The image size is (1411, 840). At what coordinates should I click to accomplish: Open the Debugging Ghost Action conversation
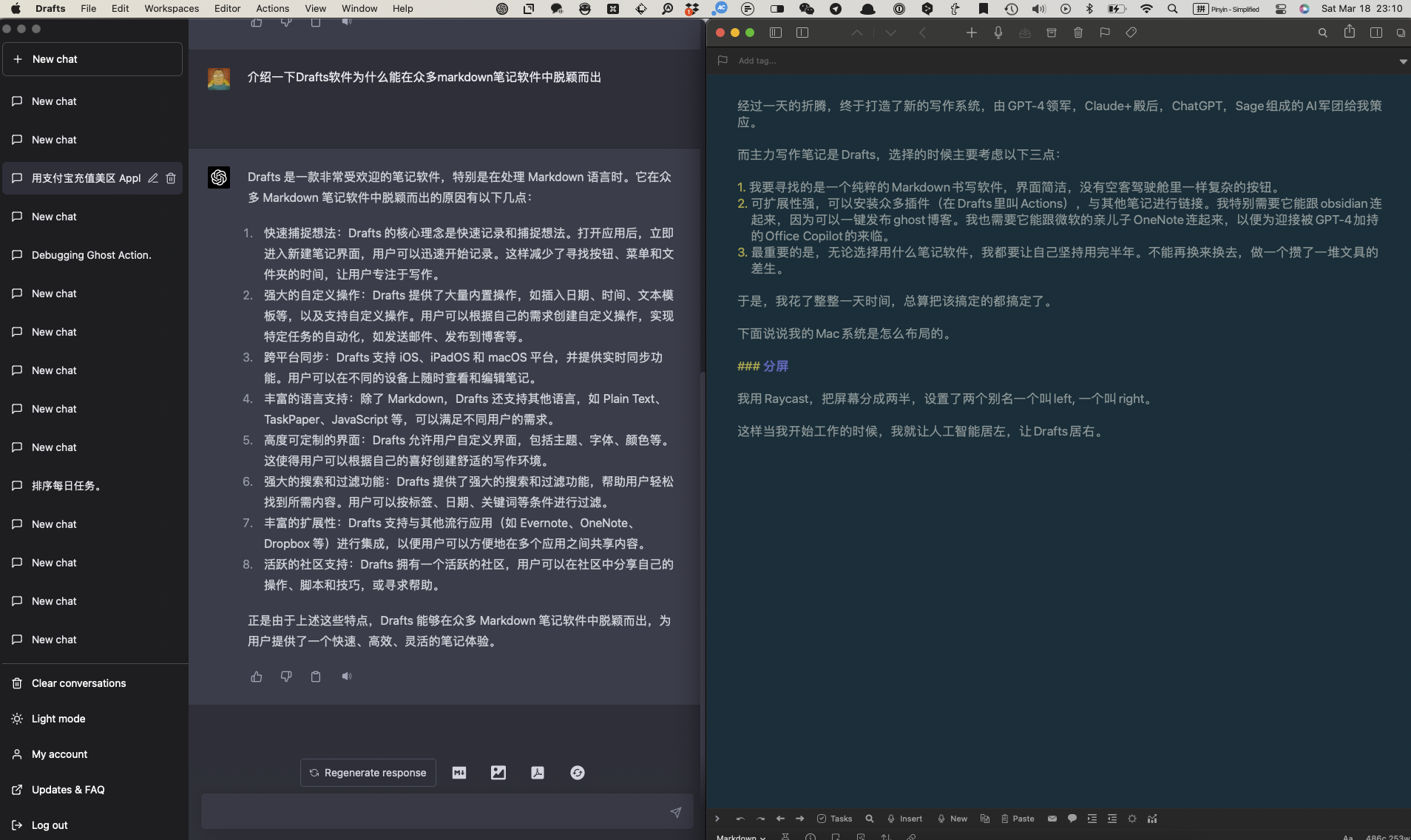pos(92,255)
